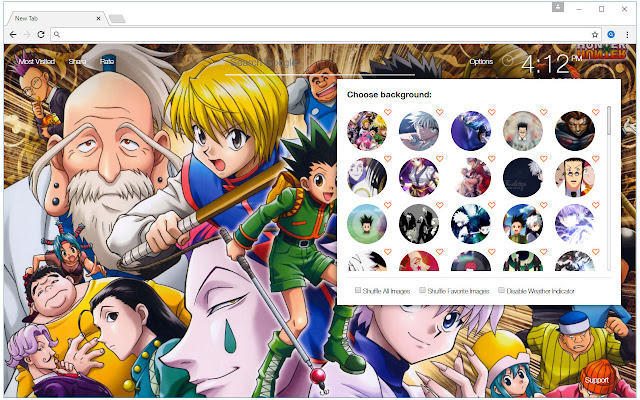The height and width of the screenshot is (400, 640).
Task: Bookmark this page with the star icon
Action: [x=595, y=35]
